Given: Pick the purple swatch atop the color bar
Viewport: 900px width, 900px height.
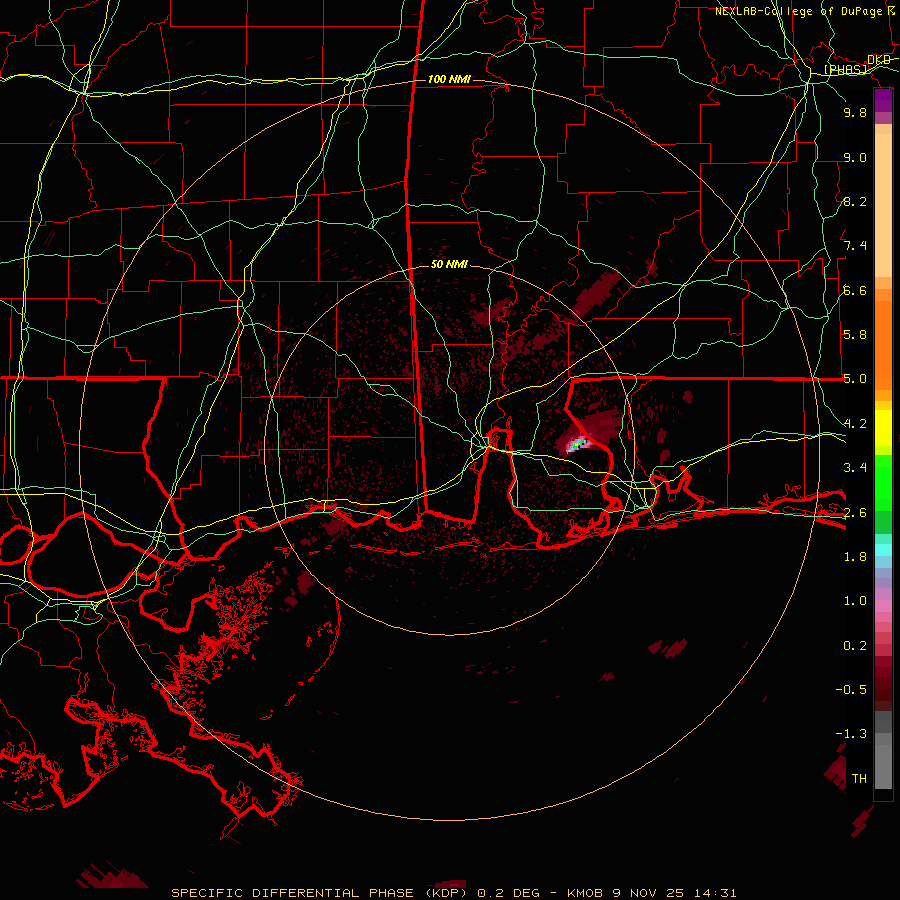Looking at the screenshot, I should [x=883, y=100].
